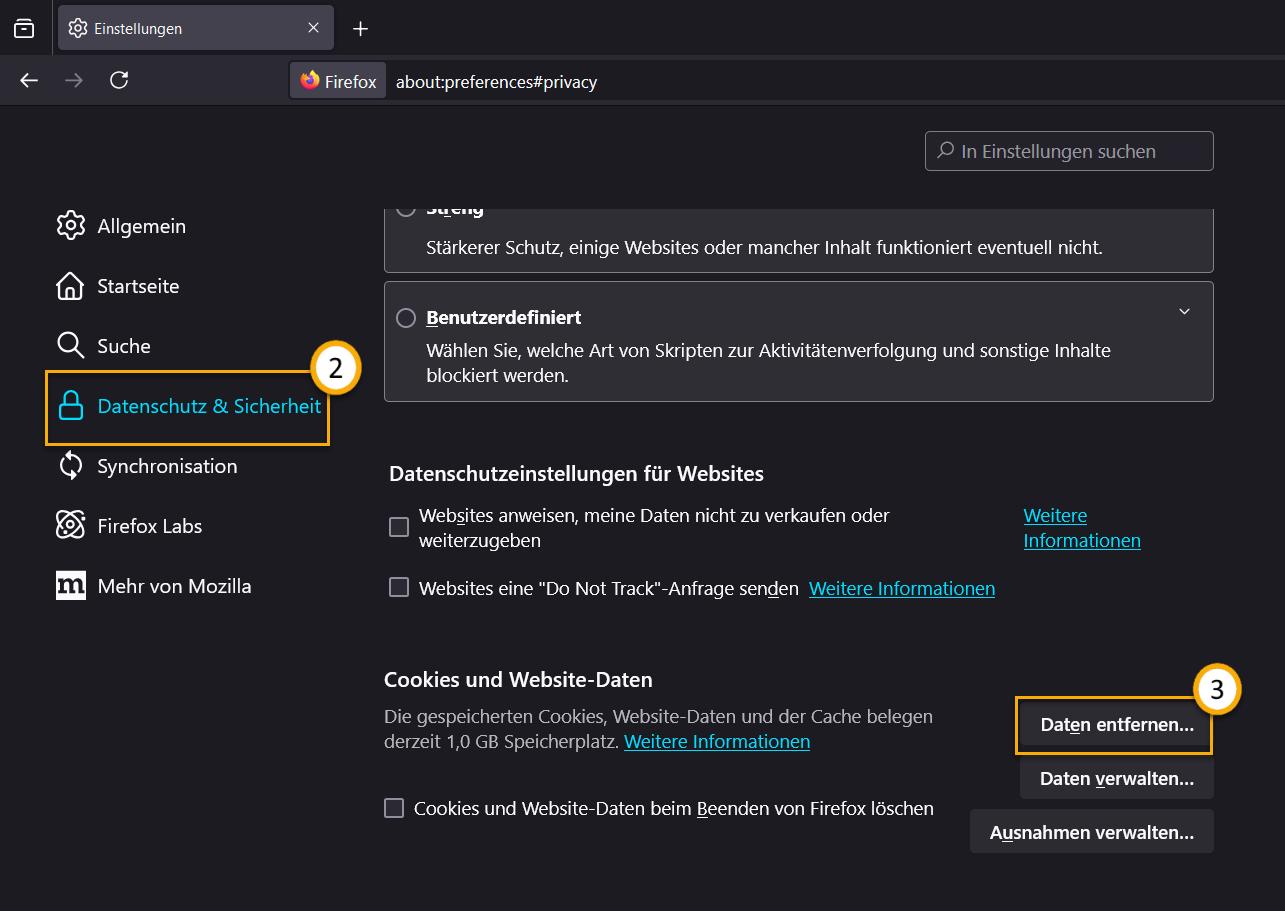Select the Benutzerdefiniert radio button
Image resolution: width=1285 pixels, height=911 pixels.
point(406,318)
